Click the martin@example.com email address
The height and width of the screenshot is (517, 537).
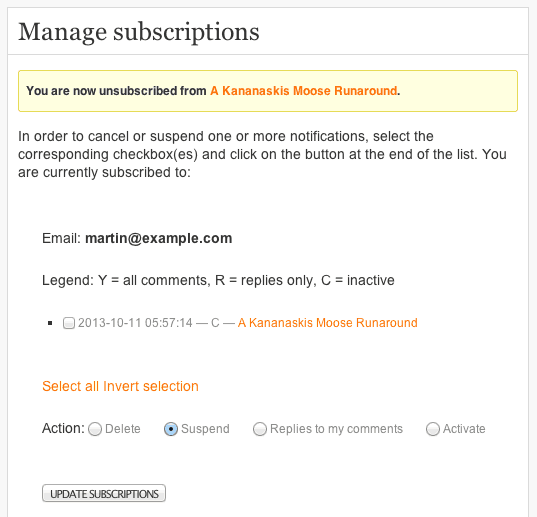pyautogui.click(x=159, y=238)
